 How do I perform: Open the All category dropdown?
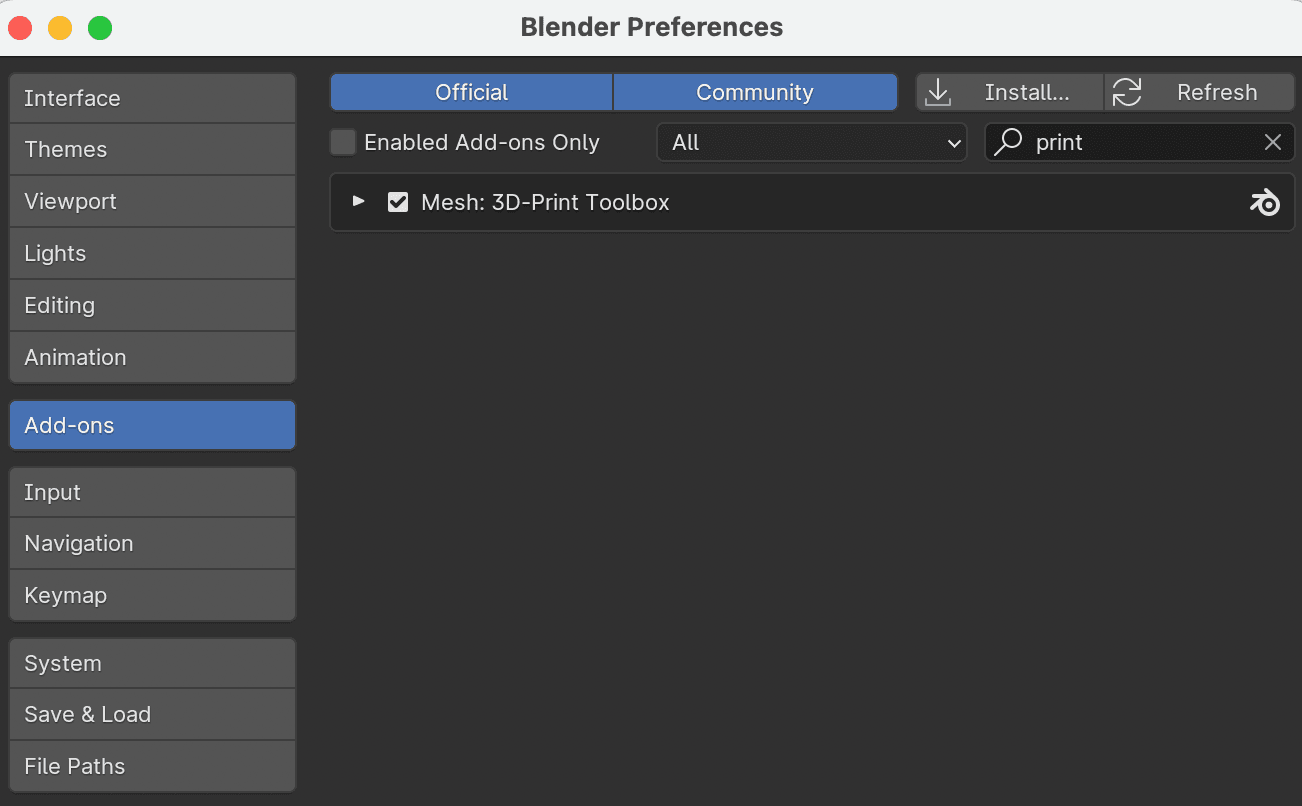coord(811,142)
